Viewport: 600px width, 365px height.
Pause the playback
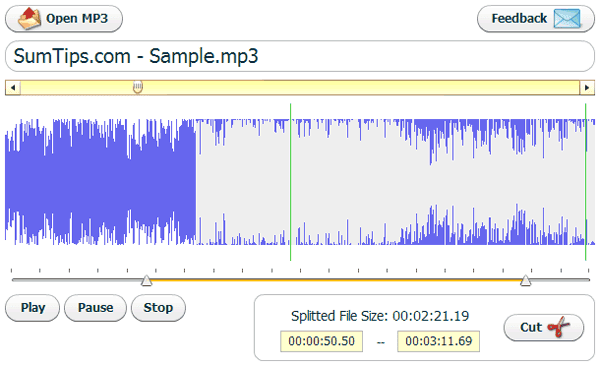(x=95, y=308)
